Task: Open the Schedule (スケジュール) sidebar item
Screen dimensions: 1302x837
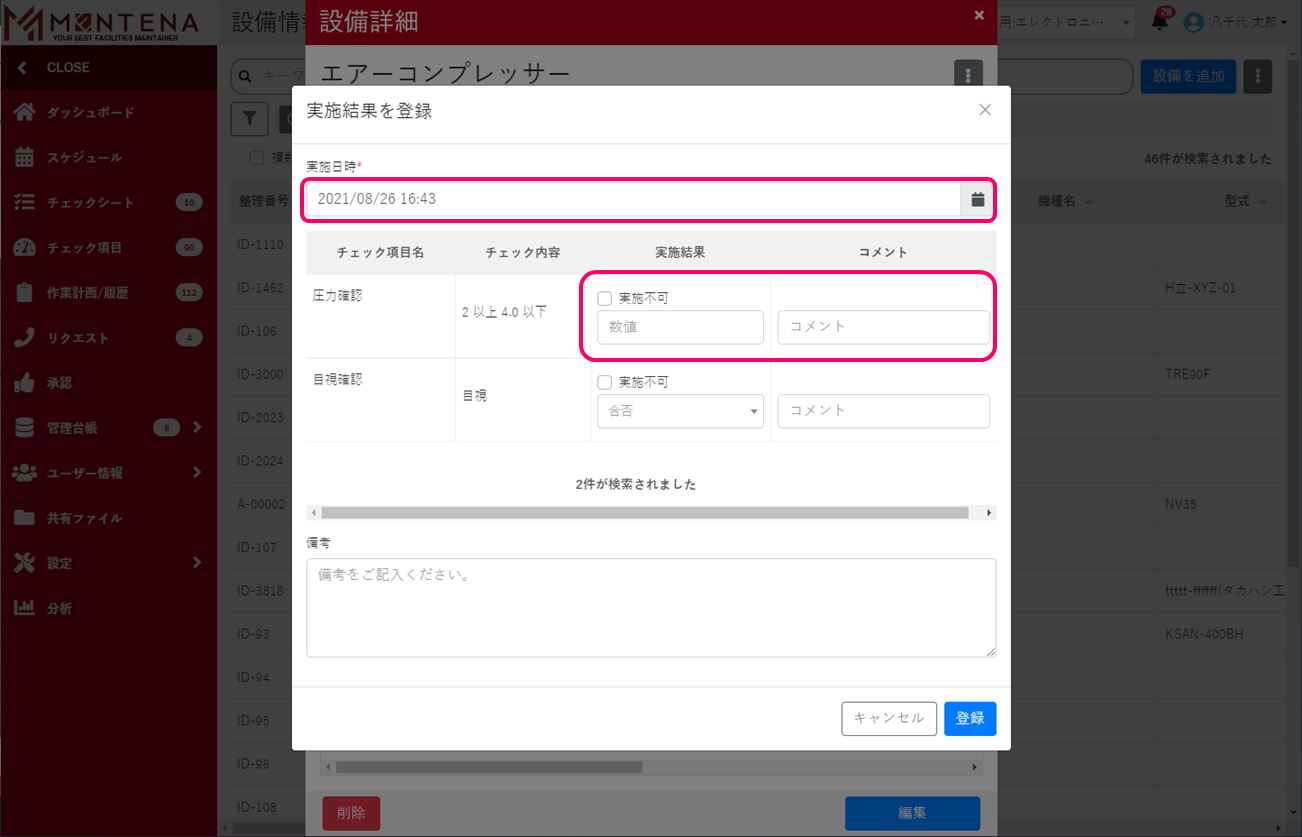Action: (84, 158)
